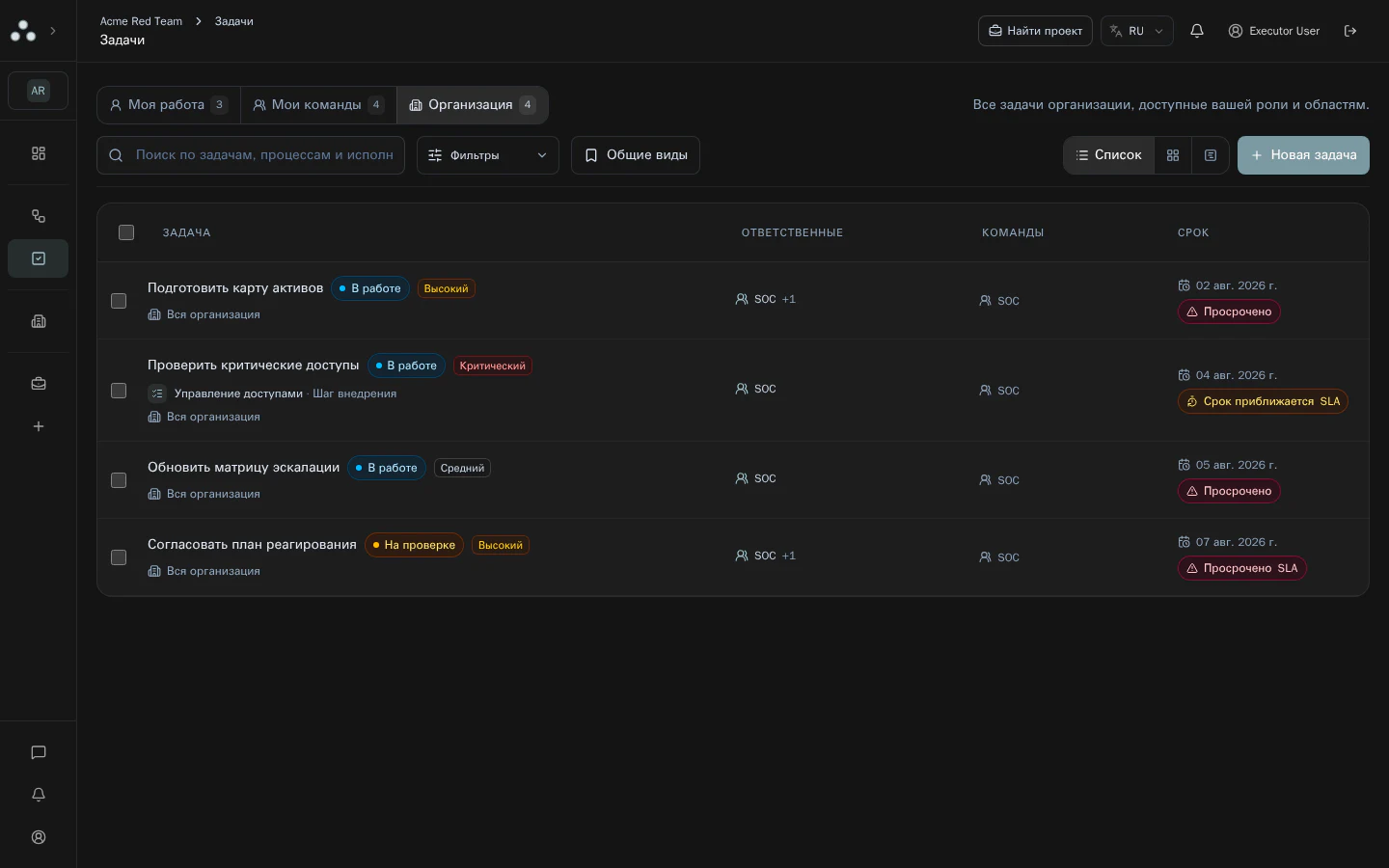Click the Найти проект button

[1035, 31]
